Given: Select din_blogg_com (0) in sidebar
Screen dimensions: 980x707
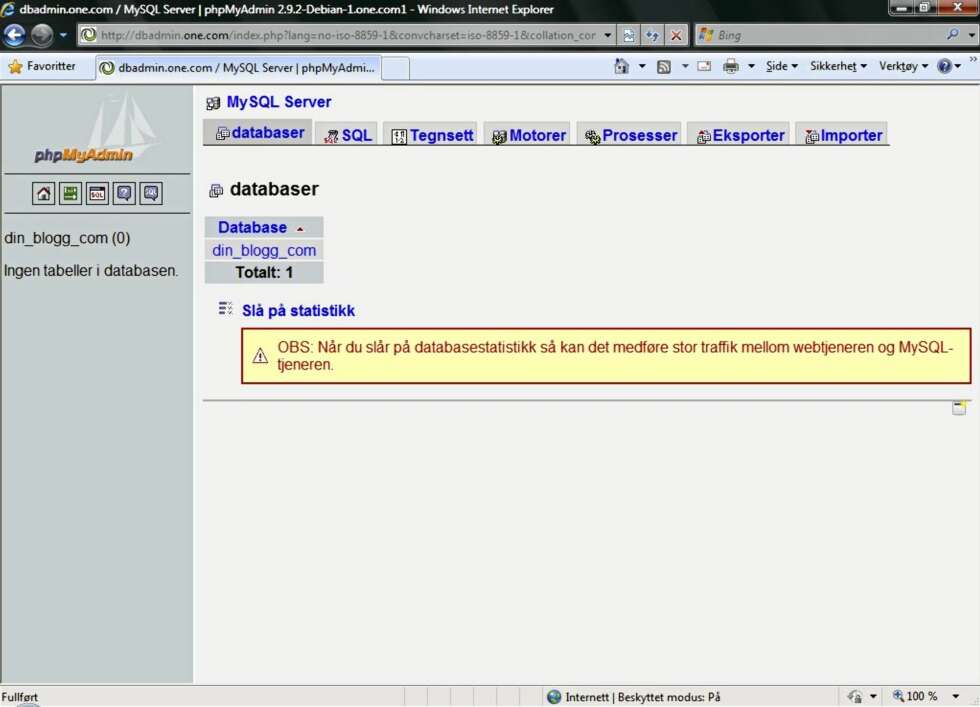Looking at the screenshot, I should (67, 238).
